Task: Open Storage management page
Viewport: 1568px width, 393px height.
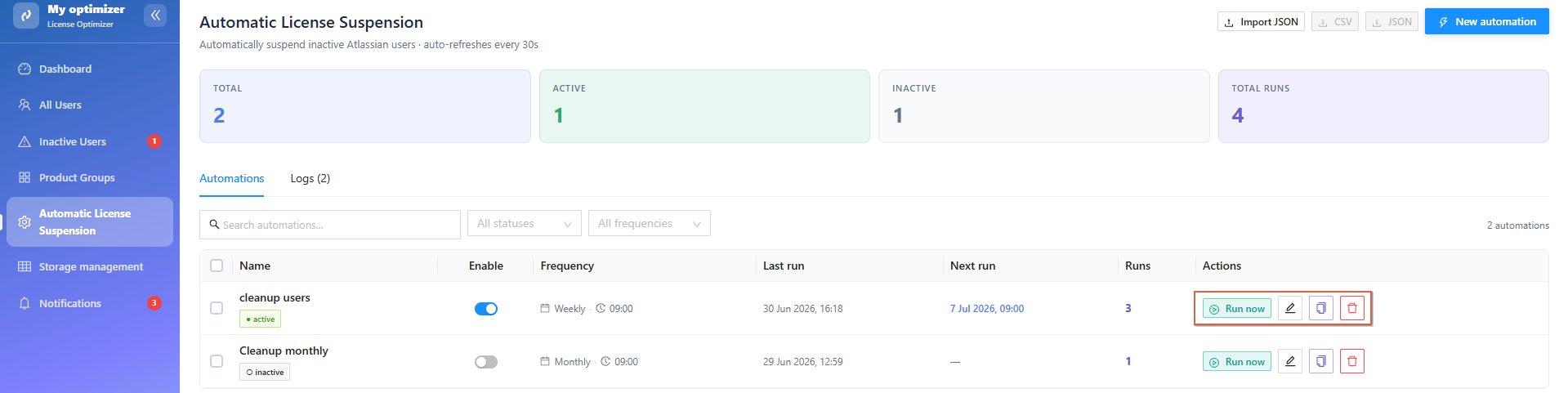Action: 90,266
